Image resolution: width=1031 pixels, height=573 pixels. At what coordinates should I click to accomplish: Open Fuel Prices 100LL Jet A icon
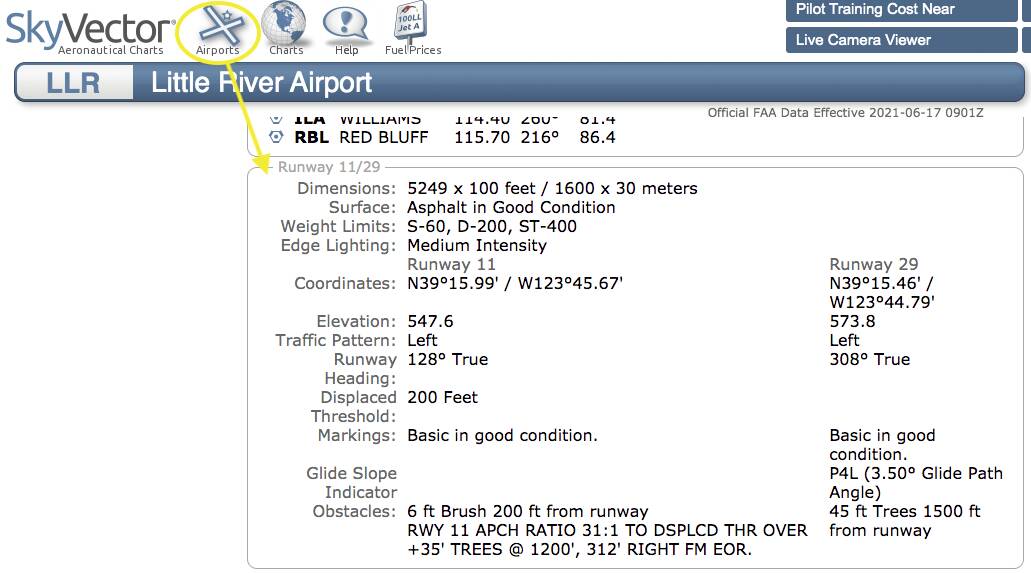(412, 25)
